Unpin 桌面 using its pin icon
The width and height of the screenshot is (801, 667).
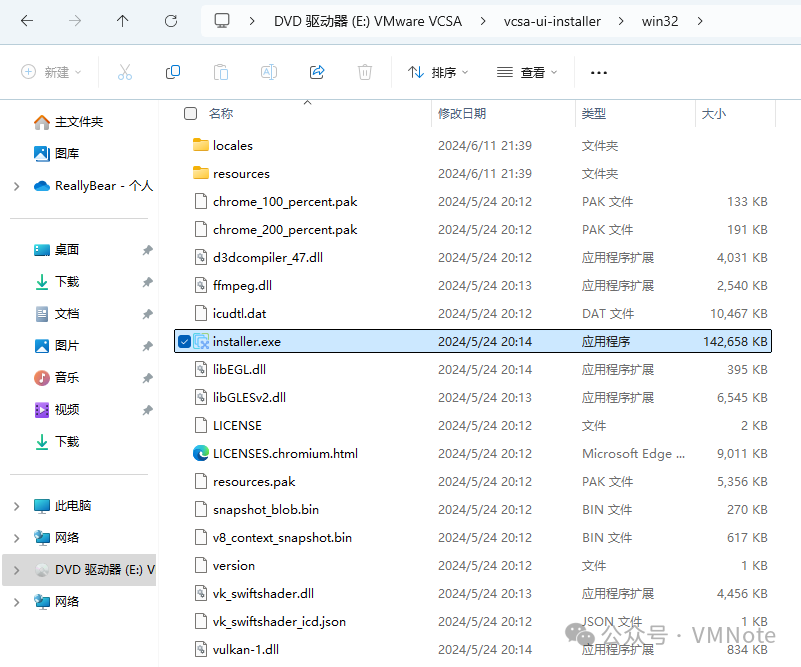click(147, 250)
